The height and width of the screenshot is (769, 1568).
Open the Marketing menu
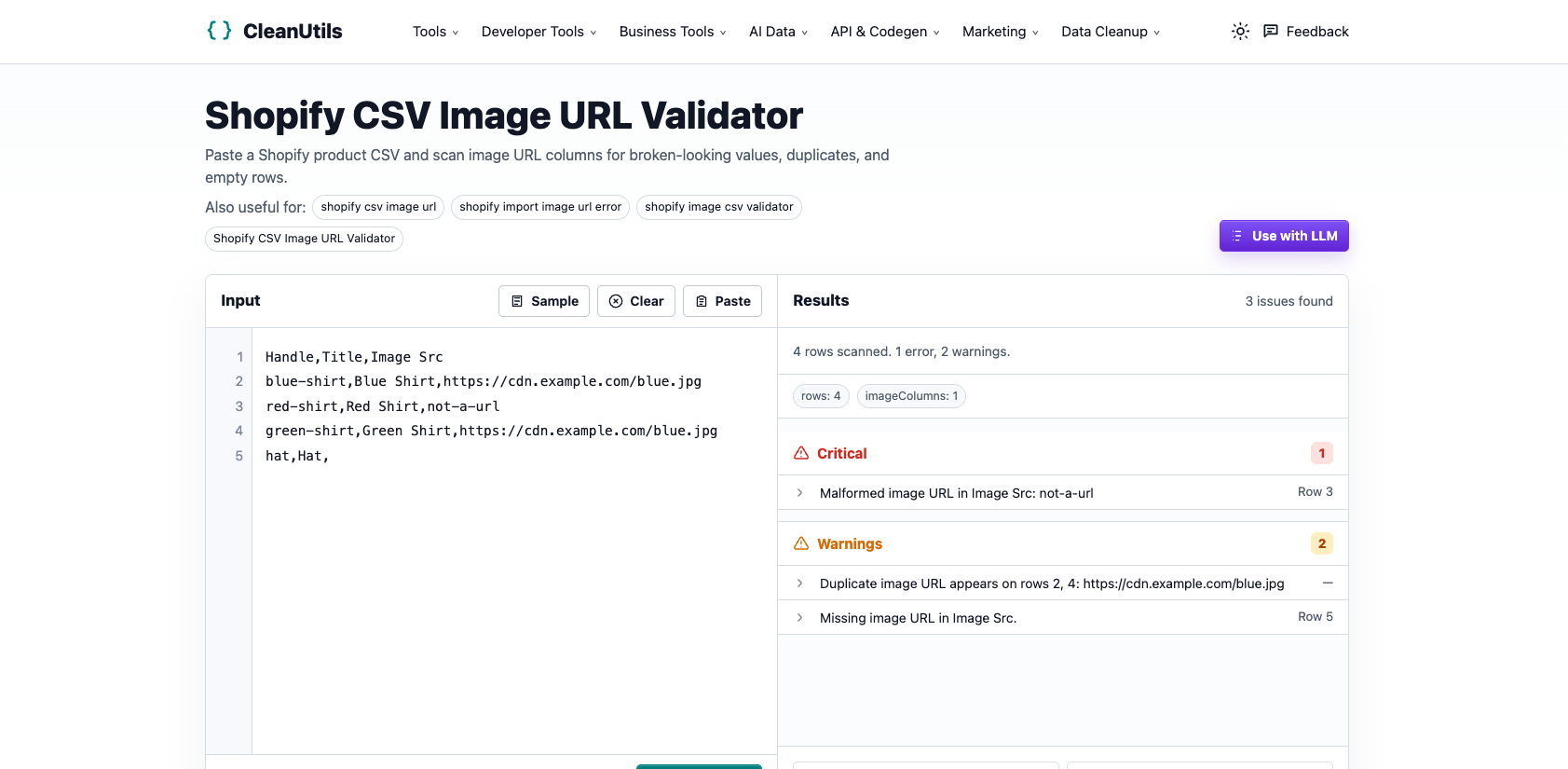[1001, 32]
